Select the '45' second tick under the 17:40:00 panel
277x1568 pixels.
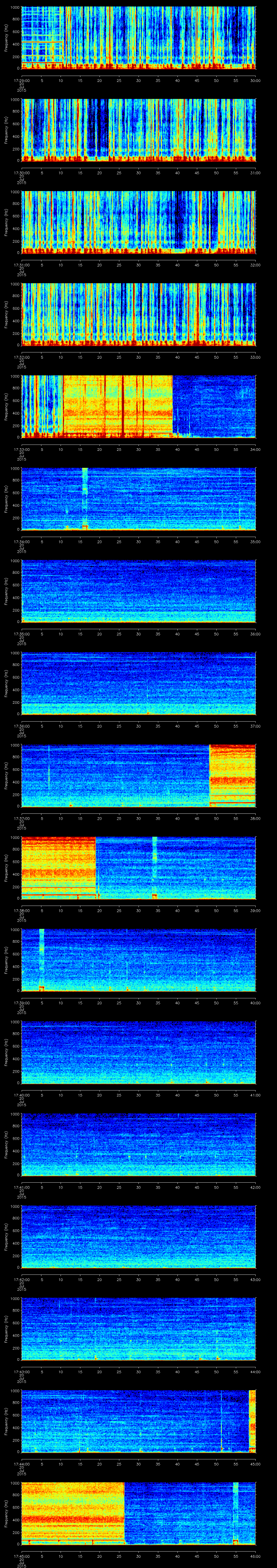[x=197, y=1095]
